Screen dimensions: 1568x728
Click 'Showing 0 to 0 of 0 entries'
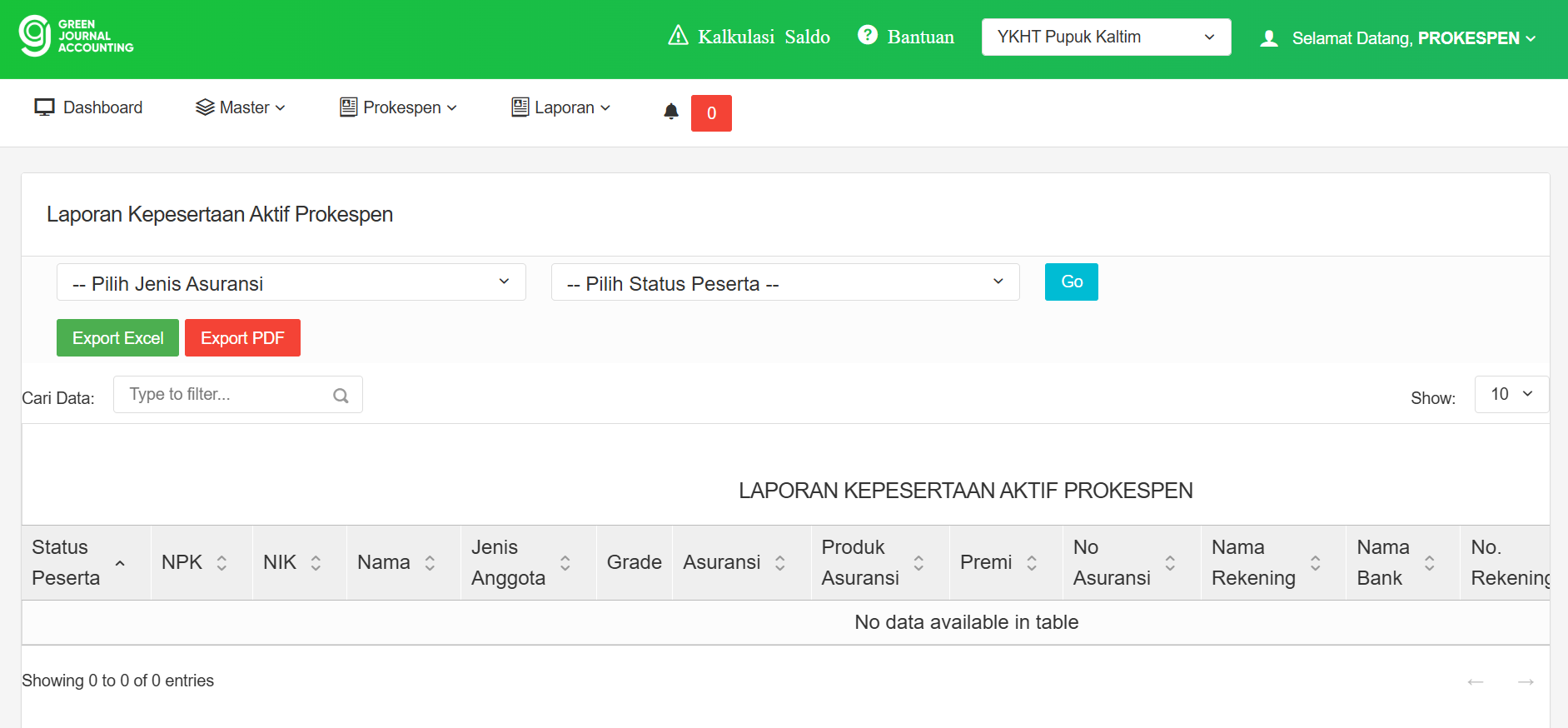tap(117, 681)
